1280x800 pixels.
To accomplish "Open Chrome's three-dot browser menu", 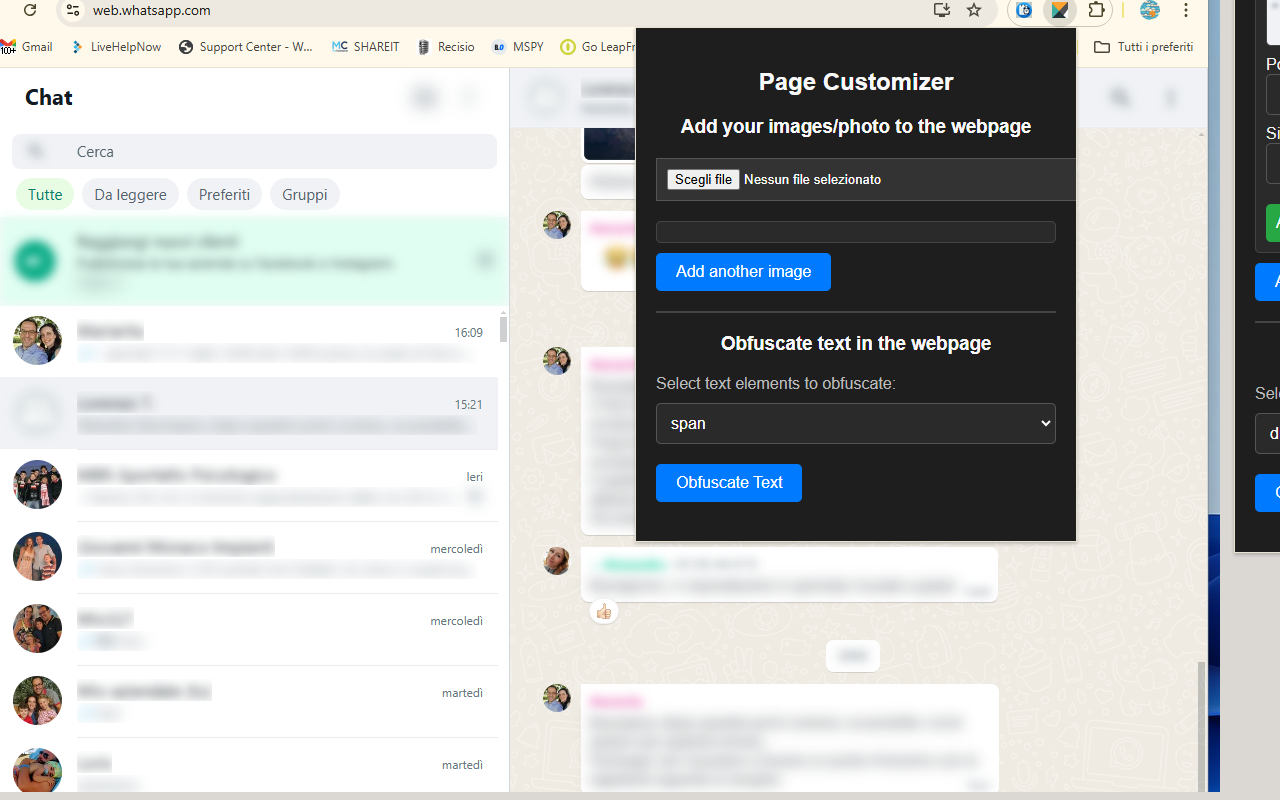I will click(1185, 11).
